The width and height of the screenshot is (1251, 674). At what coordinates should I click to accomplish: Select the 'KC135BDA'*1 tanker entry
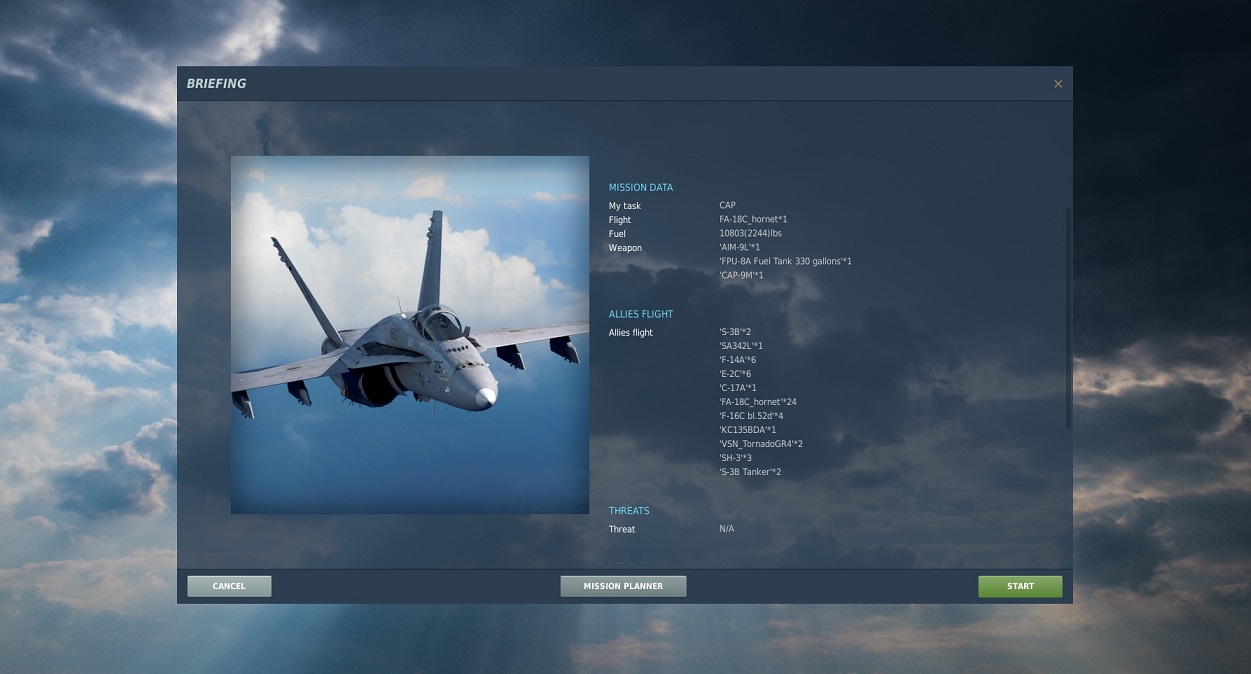pyautogui.click(x=748, y=430)
